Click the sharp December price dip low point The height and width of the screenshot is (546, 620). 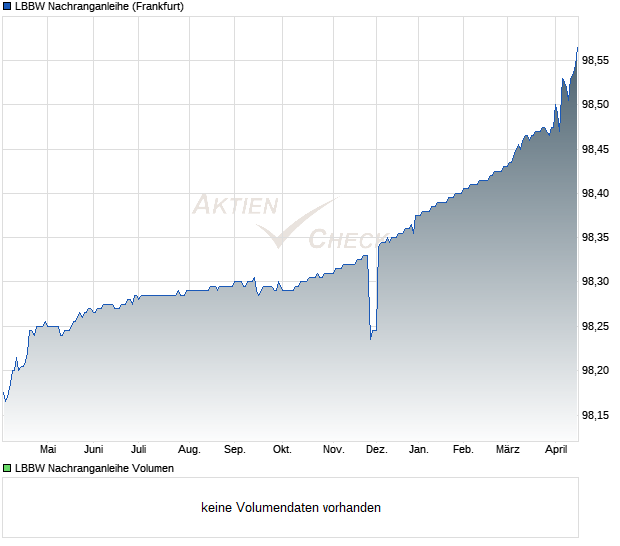click(370, 339)
